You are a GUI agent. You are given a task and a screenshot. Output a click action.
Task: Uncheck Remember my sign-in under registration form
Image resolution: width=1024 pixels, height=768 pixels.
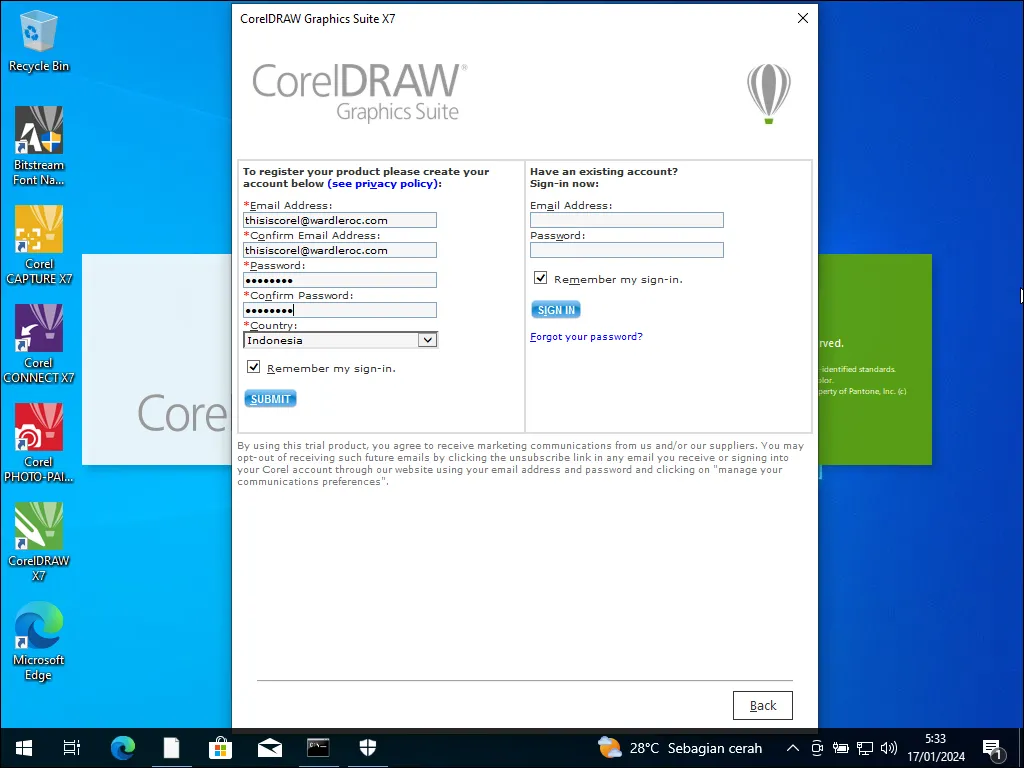(254, 368)
